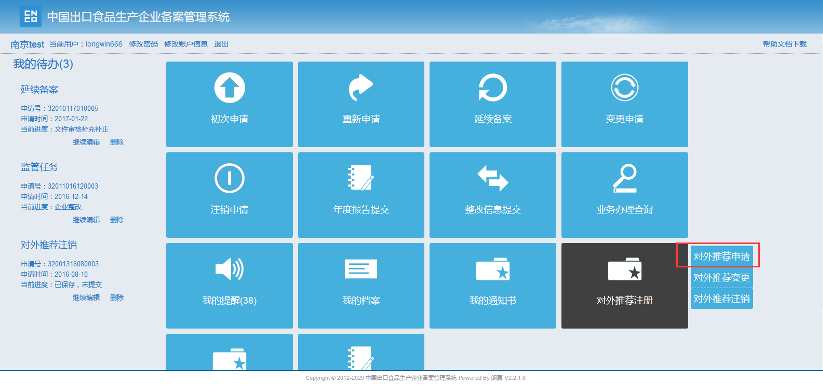The image size is (823, 386).
Task: Click the copyright footer text
Action: [415, 378]
